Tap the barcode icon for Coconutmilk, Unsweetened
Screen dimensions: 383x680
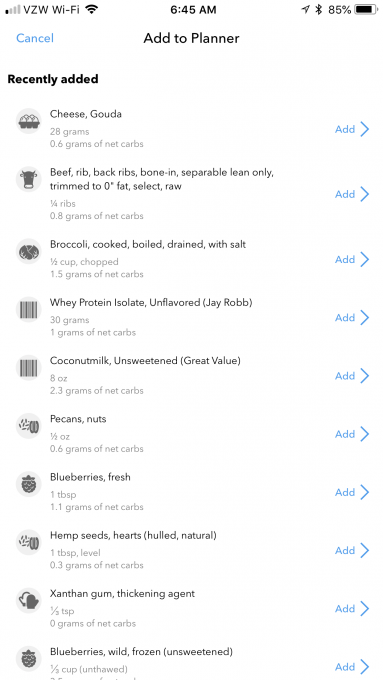(x=29, y=368)
